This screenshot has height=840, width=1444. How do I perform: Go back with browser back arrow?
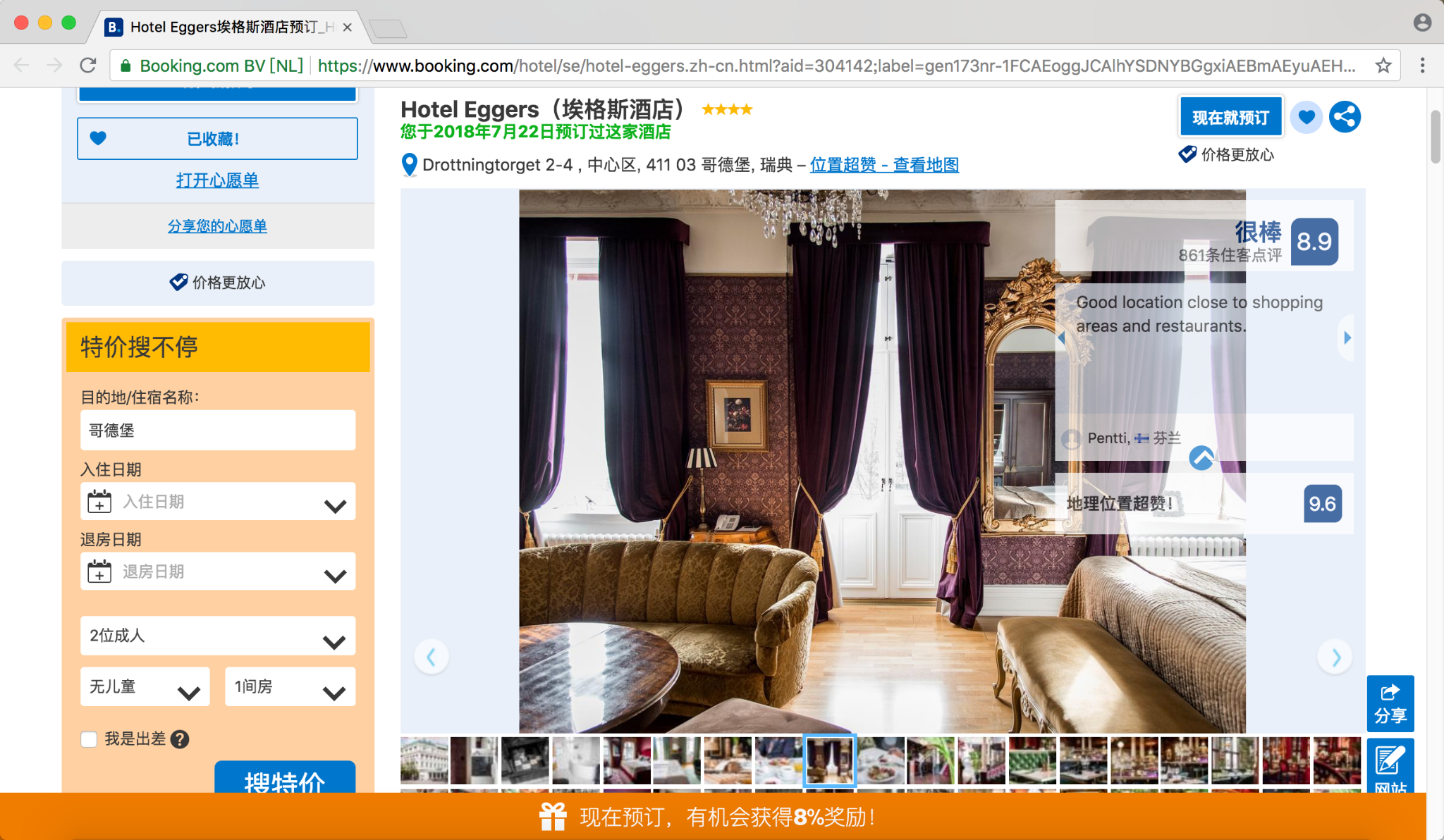(22, 66)
